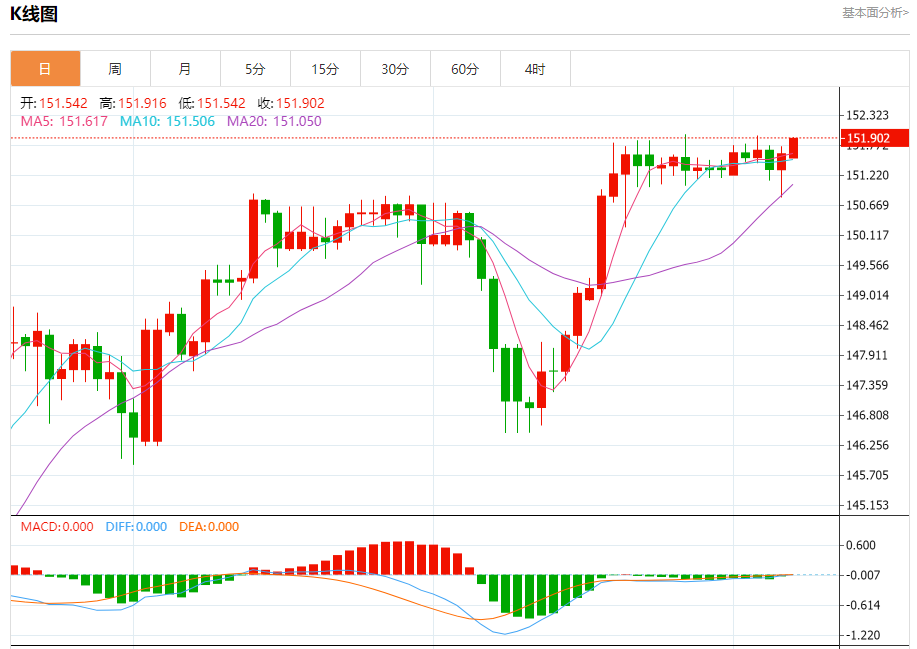The width and height of the screenshot is (917, 649).
Task: Click the 146.256 price axis label
Action: (867, 446)
